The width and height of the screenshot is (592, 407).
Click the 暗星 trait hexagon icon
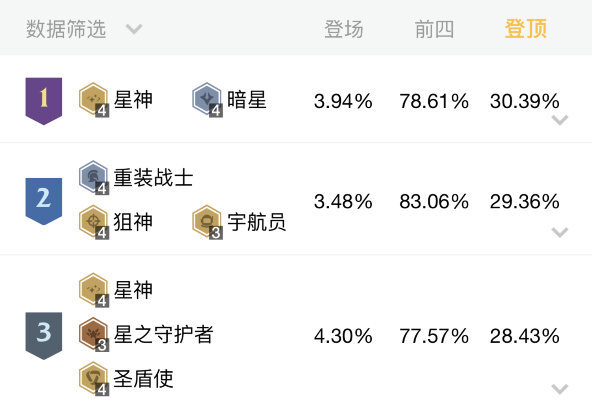[x=207, y=100]
